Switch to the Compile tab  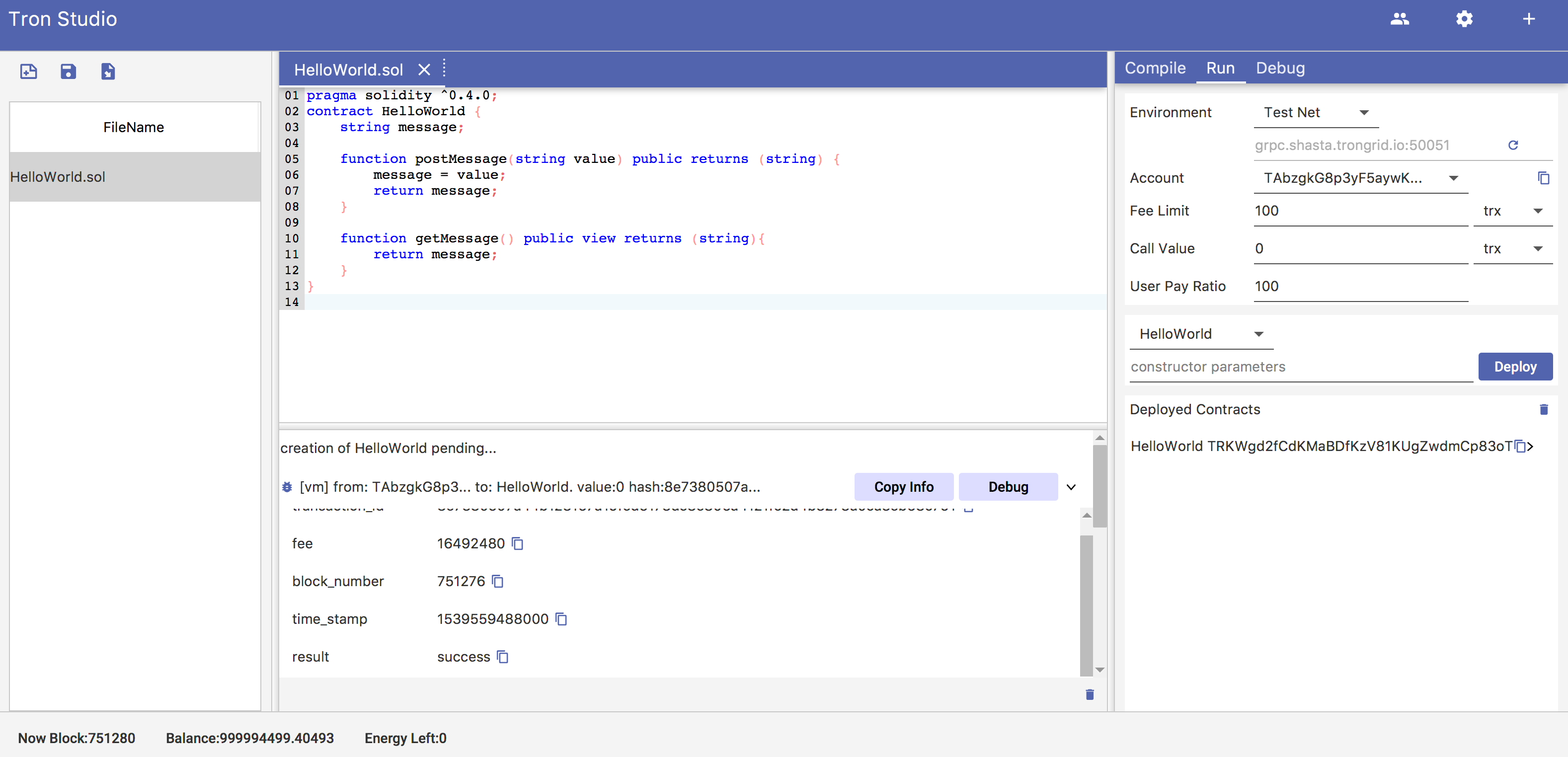coord(1154,68)
